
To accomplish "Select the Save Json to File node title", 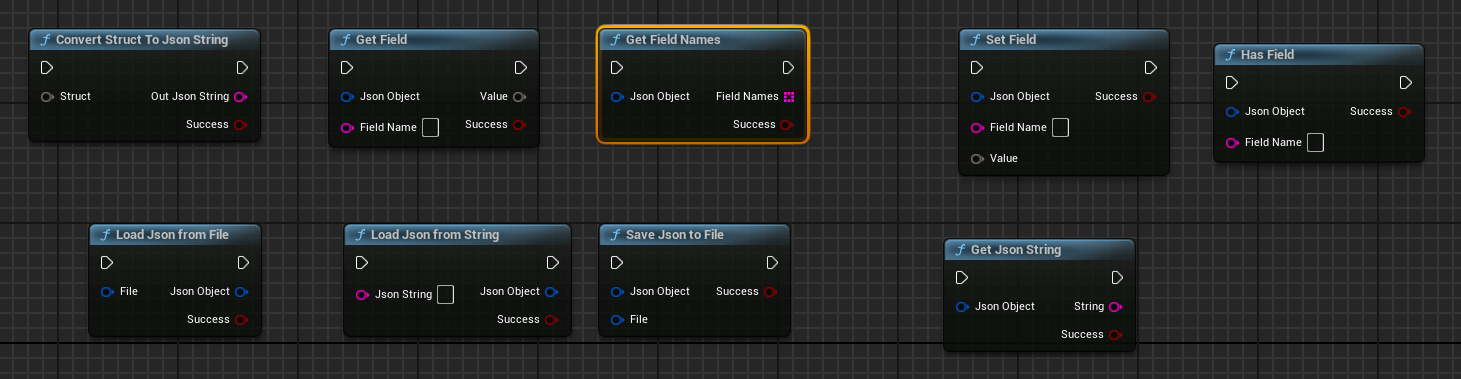I will tap(675, 235).
